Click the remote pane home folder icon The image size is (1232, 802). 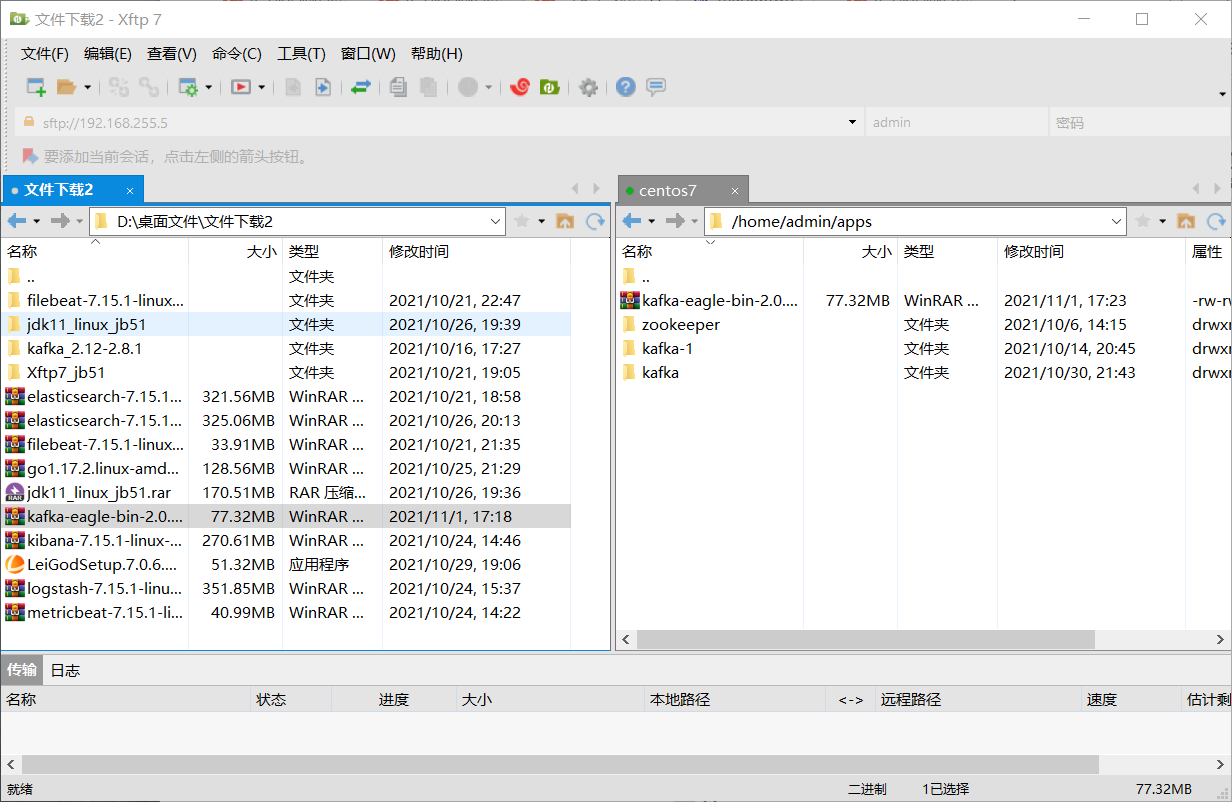point(1186,221)
